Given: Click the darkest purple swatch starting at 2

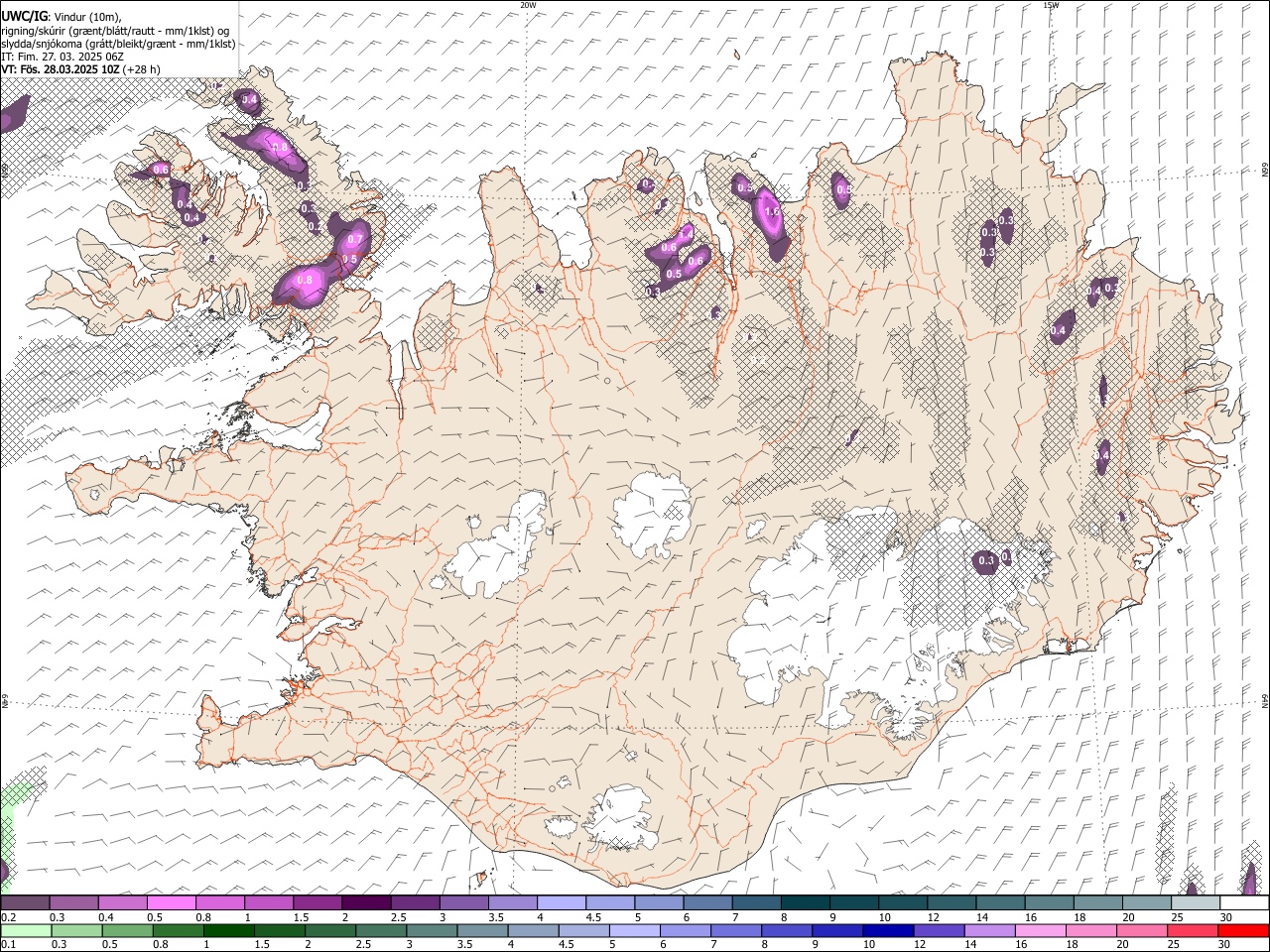Looking at the screenshot, I should tap(365, 902).
